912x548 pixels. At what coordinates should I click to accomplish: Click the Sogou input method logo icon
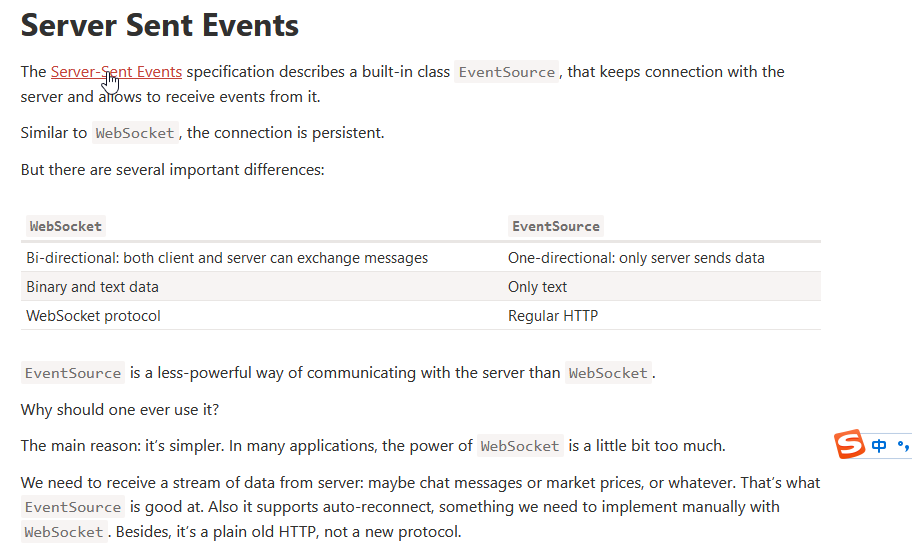click(x=850, y=445)
